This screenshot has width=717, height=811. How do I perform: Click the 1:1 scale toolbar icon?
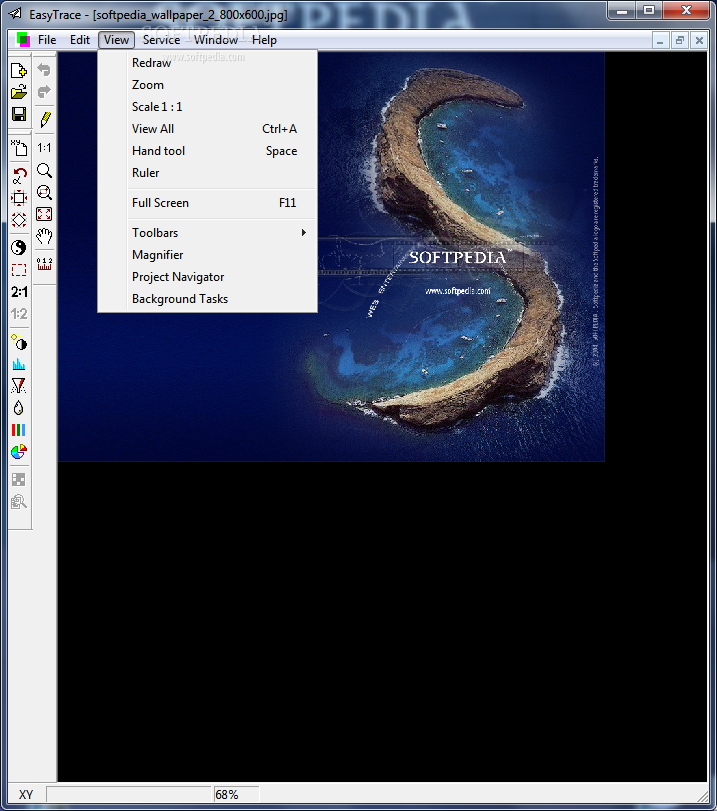click(x=44, y=148)
